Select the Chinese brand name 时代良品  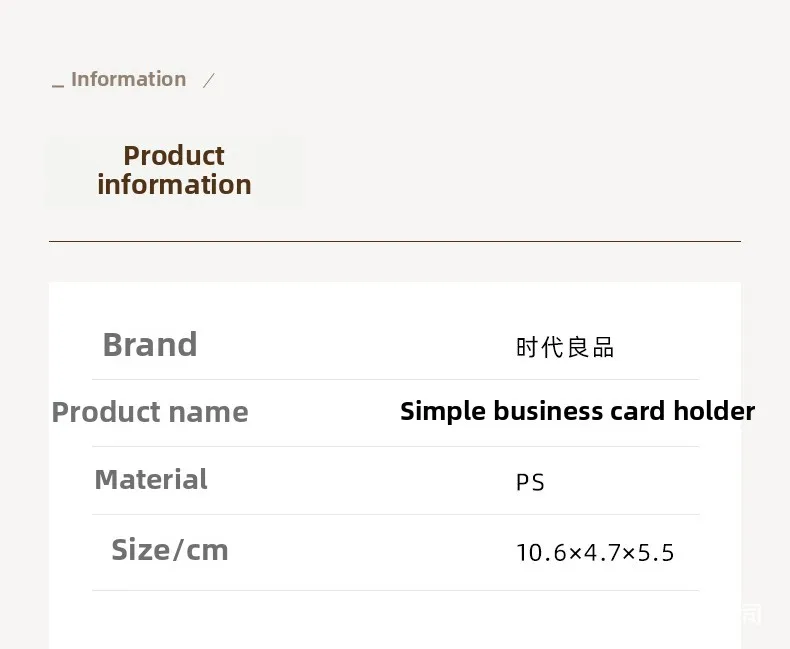[x=565, y=347]
